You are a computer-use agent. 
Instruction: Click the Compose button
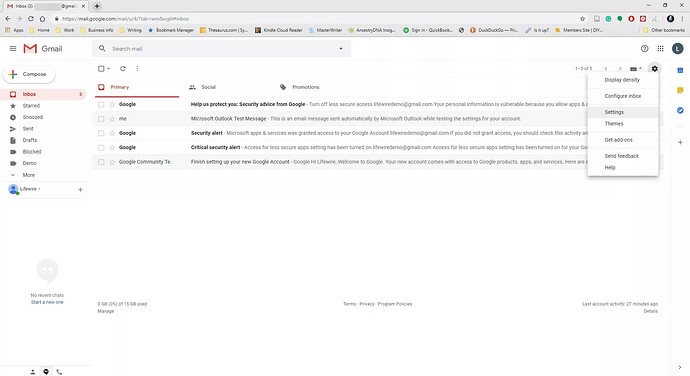pos(29,74)
